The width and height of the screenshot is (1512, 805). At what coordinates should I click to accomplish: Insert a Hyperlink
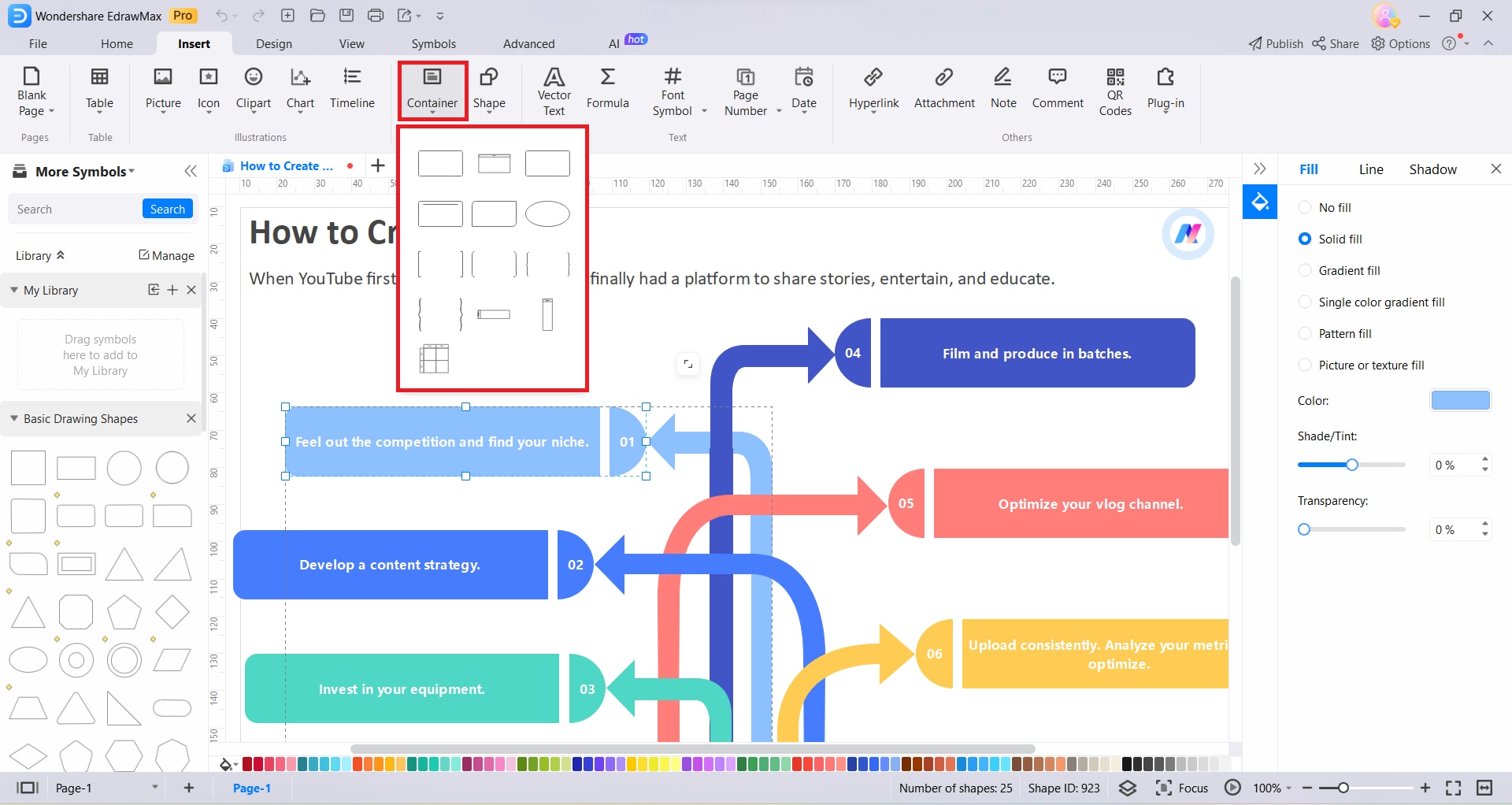tap(873, 91)
